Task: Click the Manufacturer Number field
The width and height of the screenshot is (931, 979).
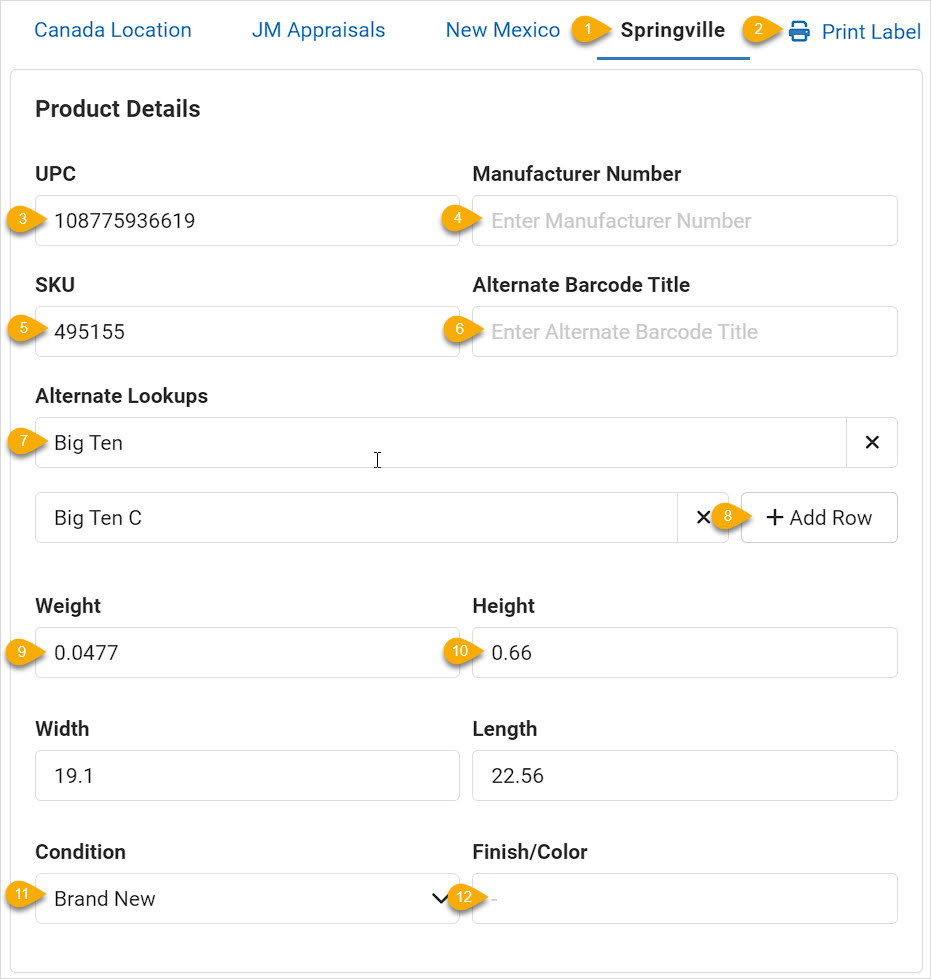Action: click(x=685, y=220)
